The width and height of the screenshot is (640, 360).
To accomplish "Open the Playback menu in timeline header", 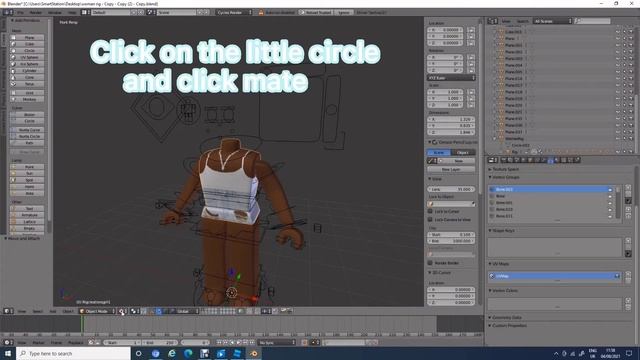I will pos(76,342).
